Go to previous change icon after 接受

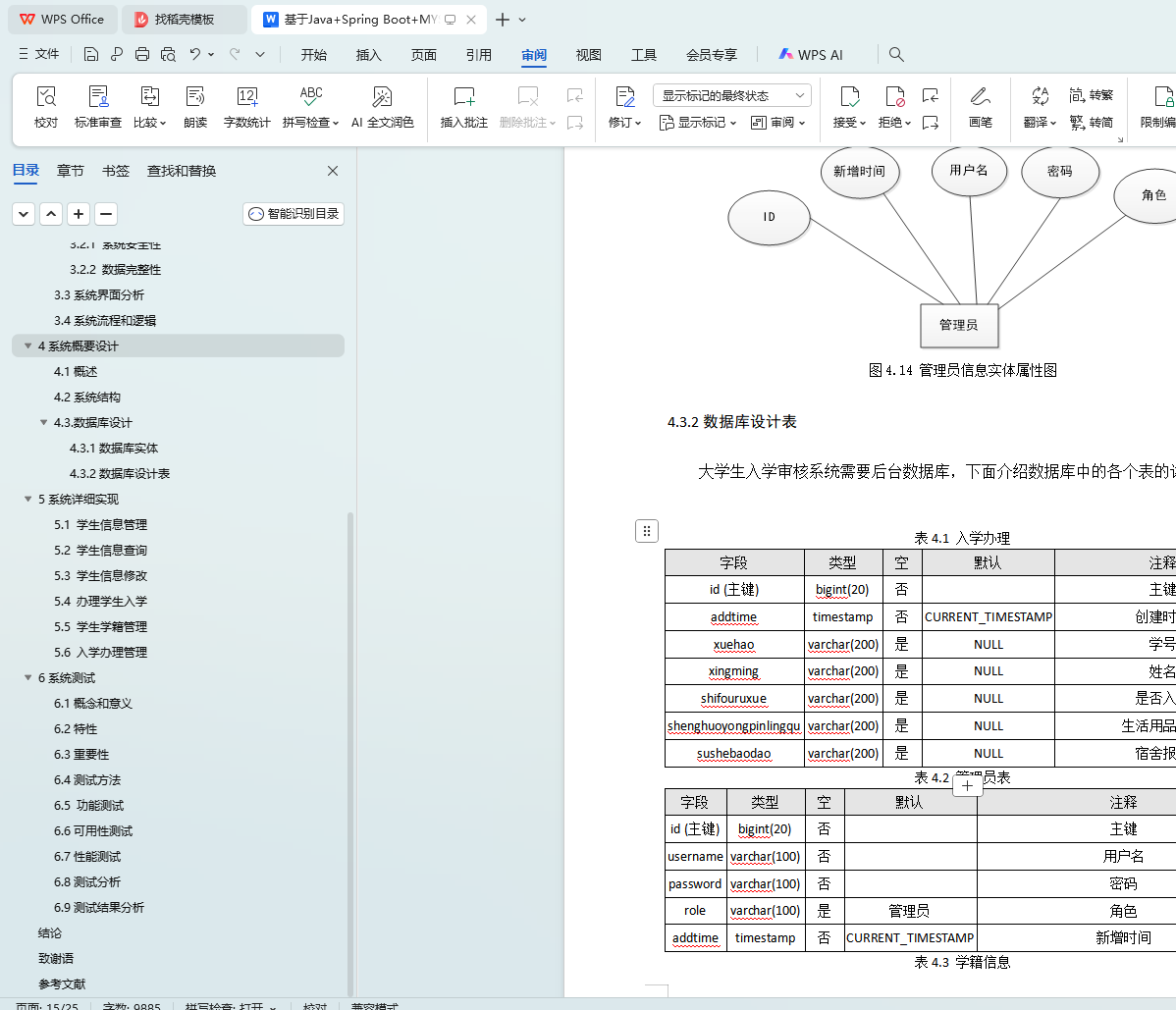[930, 95]
